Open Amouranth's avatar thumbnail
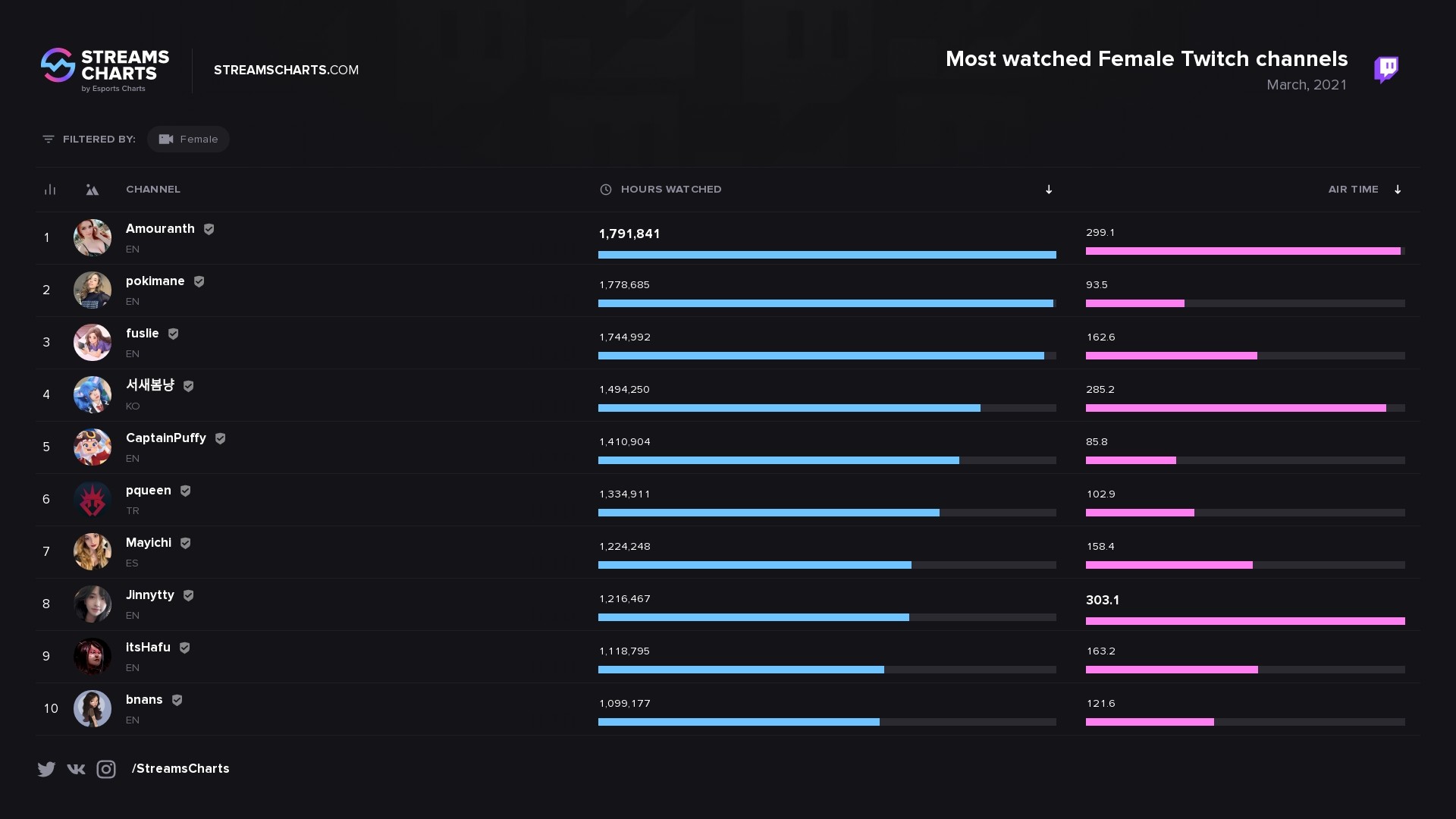The height and width of the screenshot is (819, 1456). pyautogui.click(x=93, y=238)
